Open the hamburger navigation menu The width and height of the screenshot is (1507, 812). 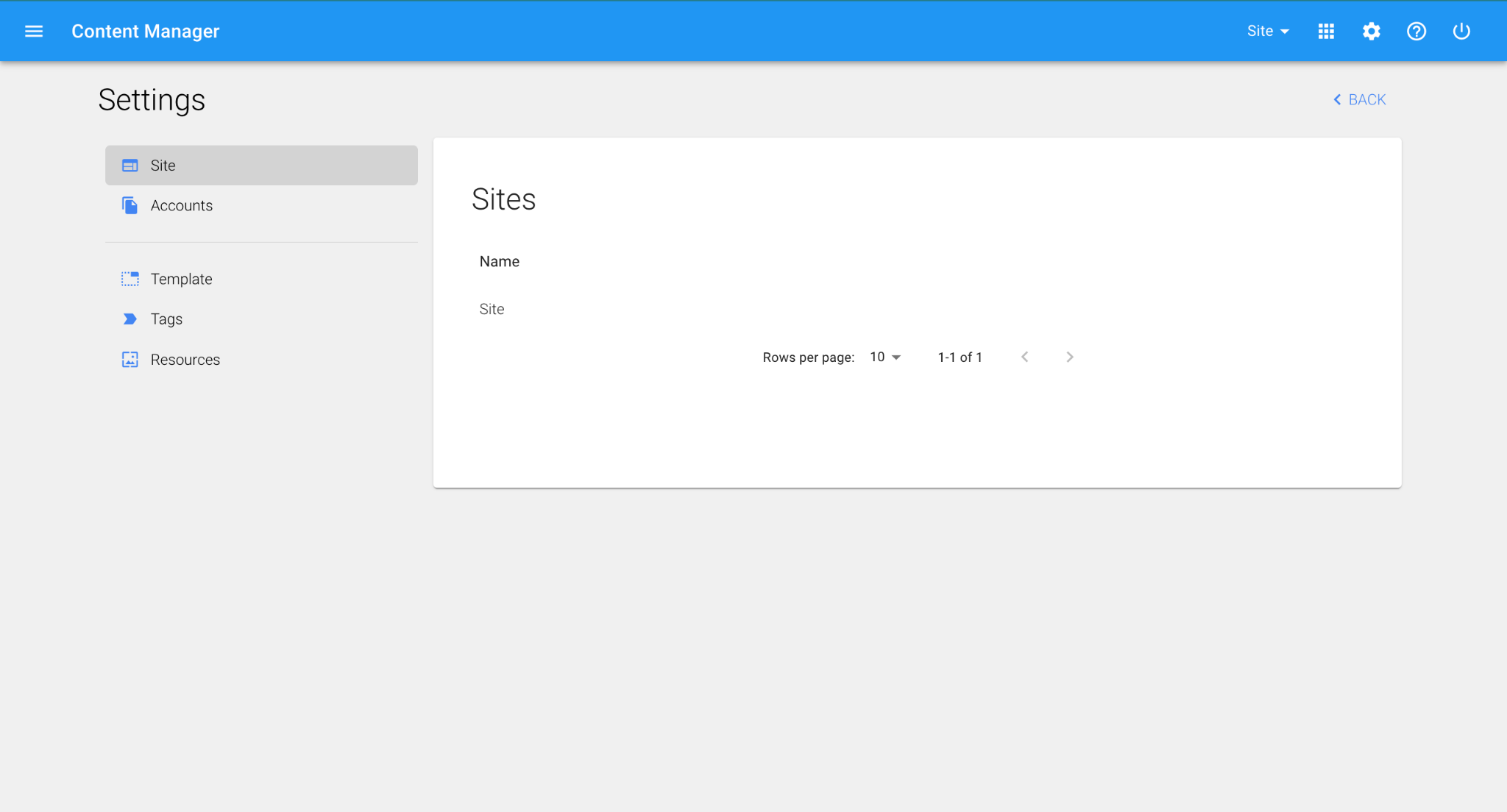pos(34,31)
